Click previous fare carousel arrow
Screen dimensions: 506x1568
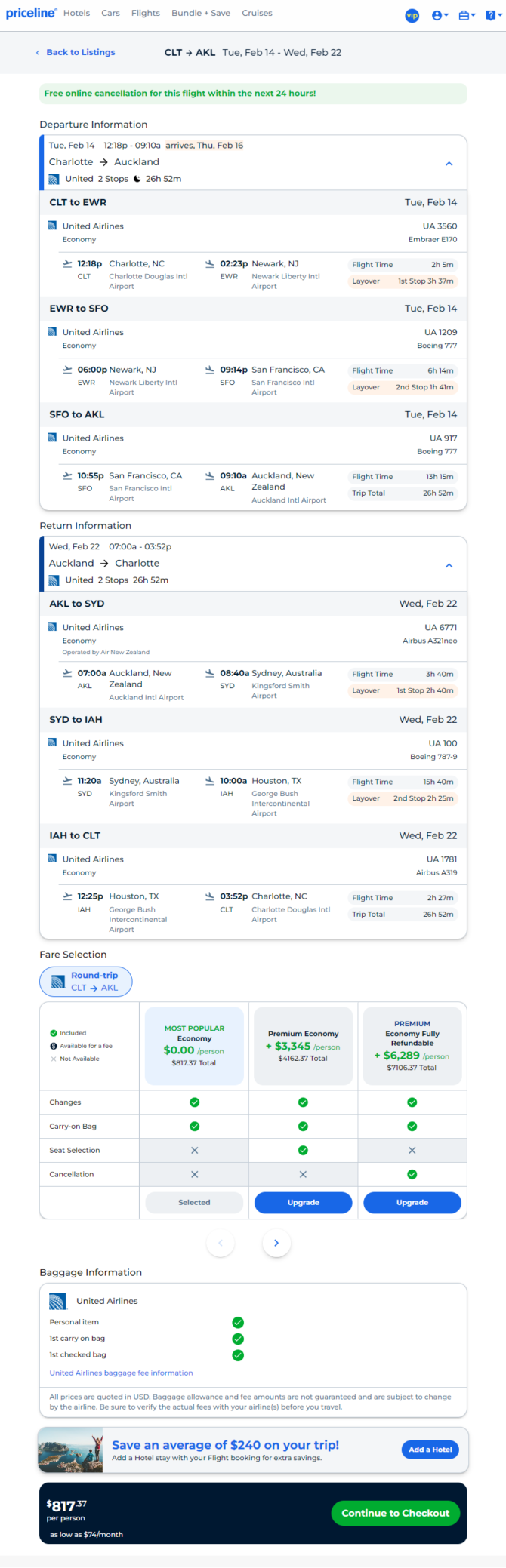click(x=221, y=1243)
